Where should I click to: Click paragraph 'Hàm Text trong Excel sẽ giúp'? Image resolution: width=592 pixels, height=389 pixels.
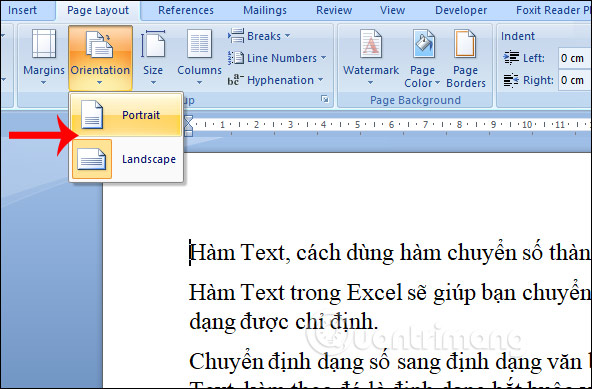(389, 293)
